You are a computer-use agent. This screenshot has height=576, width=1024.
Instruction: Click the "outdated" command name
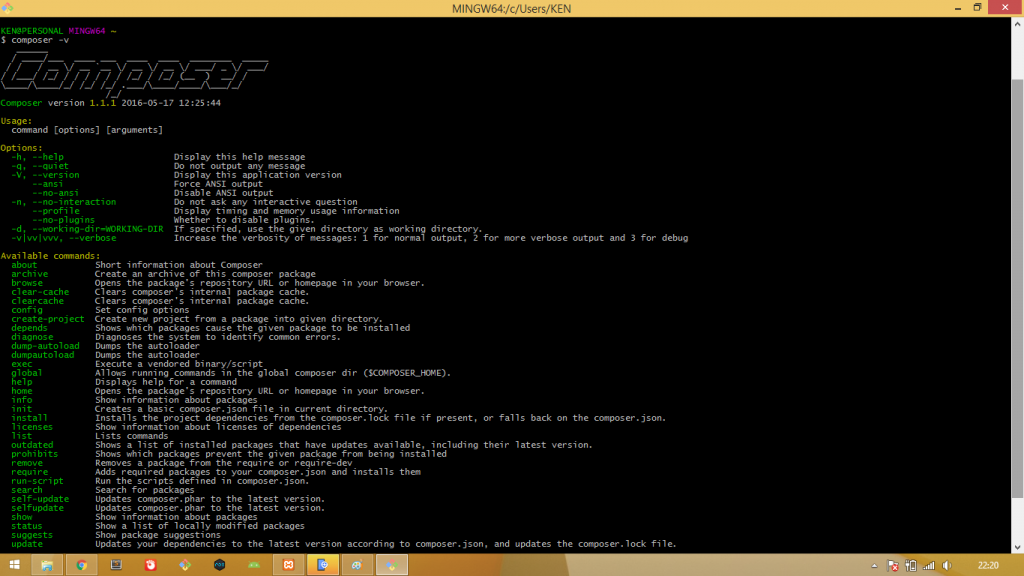(32, 445)
